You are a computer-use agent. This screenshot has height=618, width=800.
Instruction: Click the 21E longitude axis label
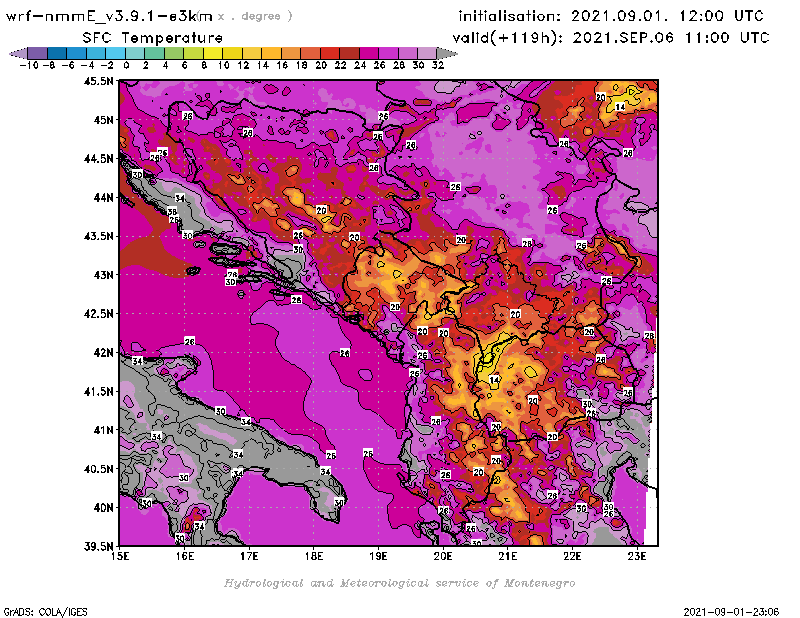click(508, 556)
